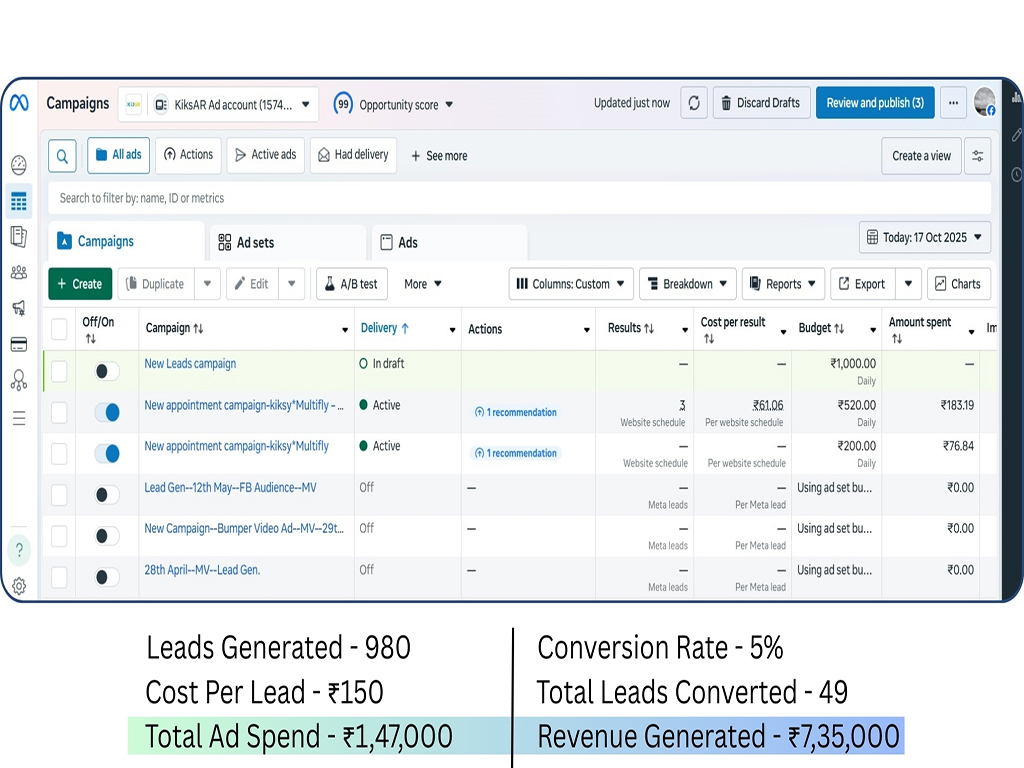This screenshot has width=1024, height=768.
Task: Select the Campaigns grid icon in the sidebar
Action: [x=18, y=201]
